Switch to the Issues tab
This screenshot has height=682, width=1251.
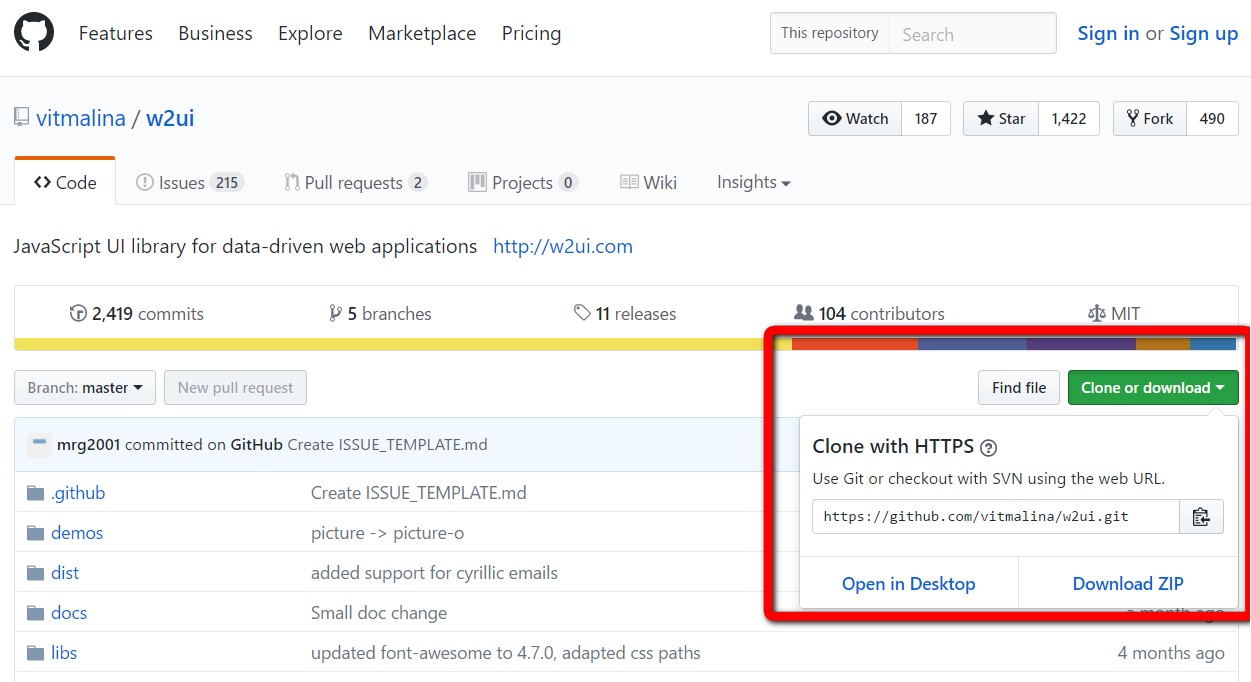point(190,182)
